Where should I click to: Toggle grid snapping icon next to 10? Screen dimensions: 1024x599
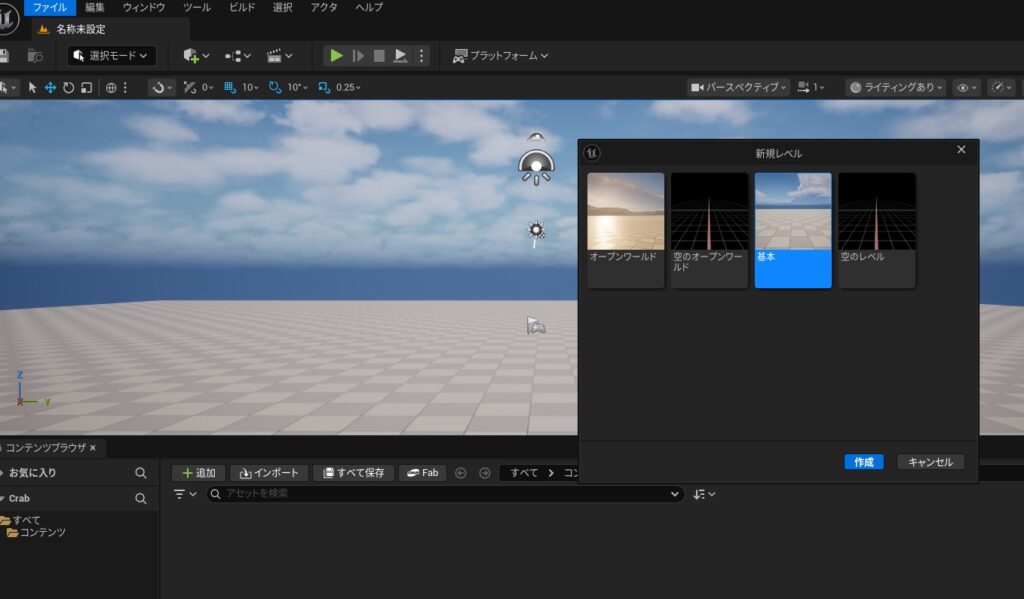point(230,88)
